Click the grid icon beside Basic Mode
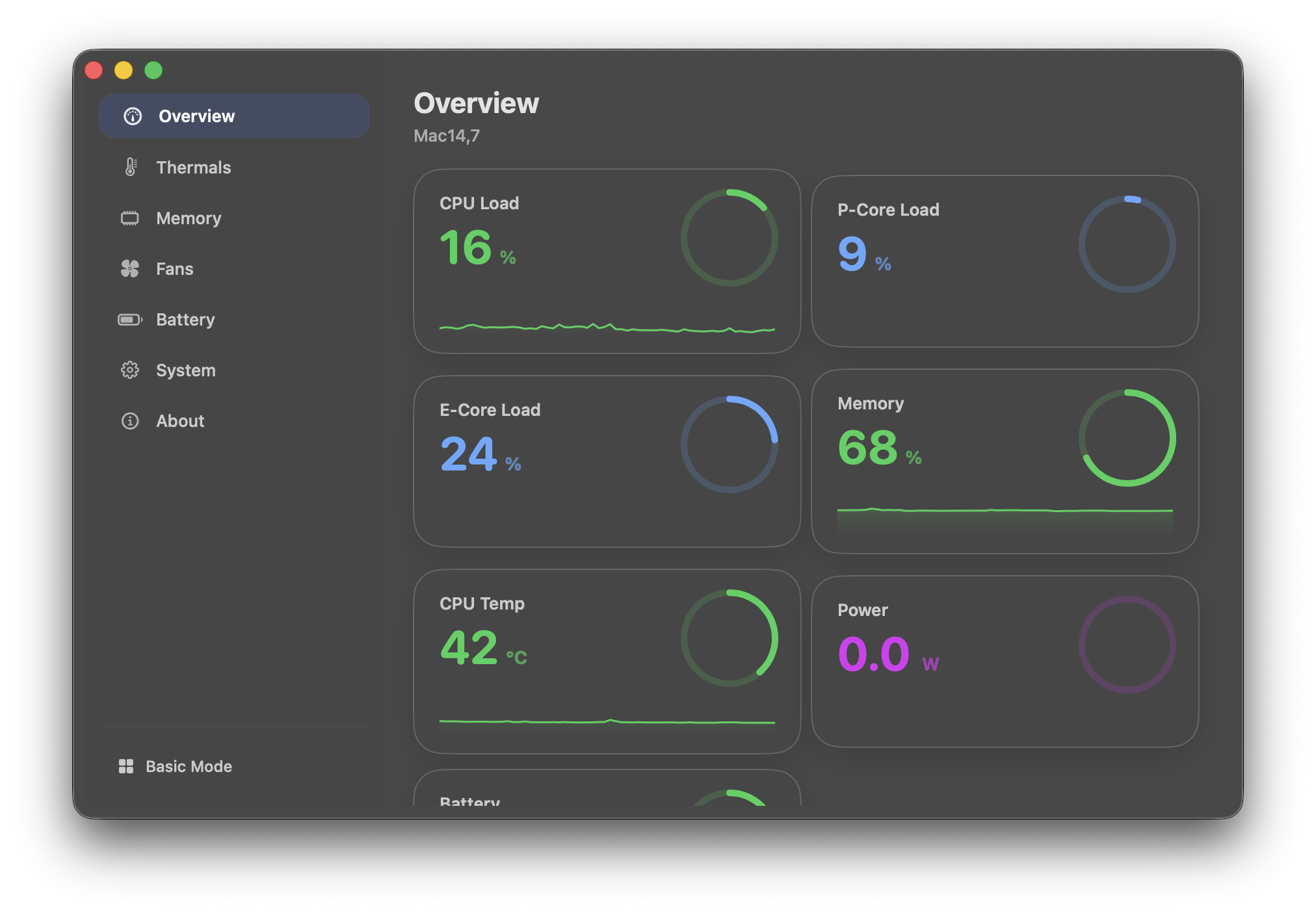This screenshot has height=915, width=1316. [125, 766]
